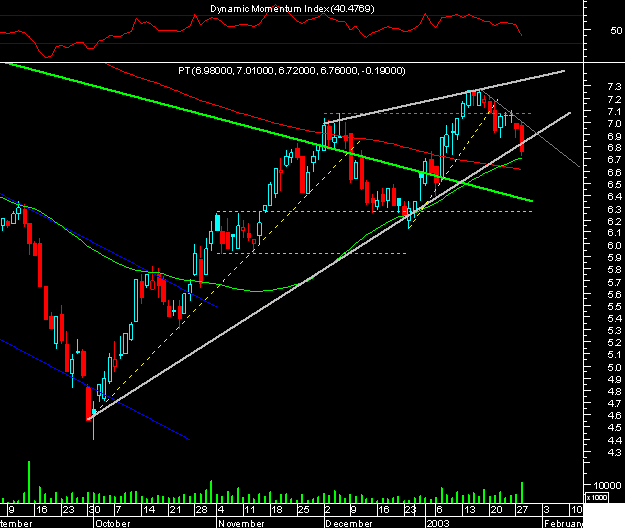Click the date label 7 on time axis
The width and height of the screenshot is (625, 528).
(x=118, y=510)
